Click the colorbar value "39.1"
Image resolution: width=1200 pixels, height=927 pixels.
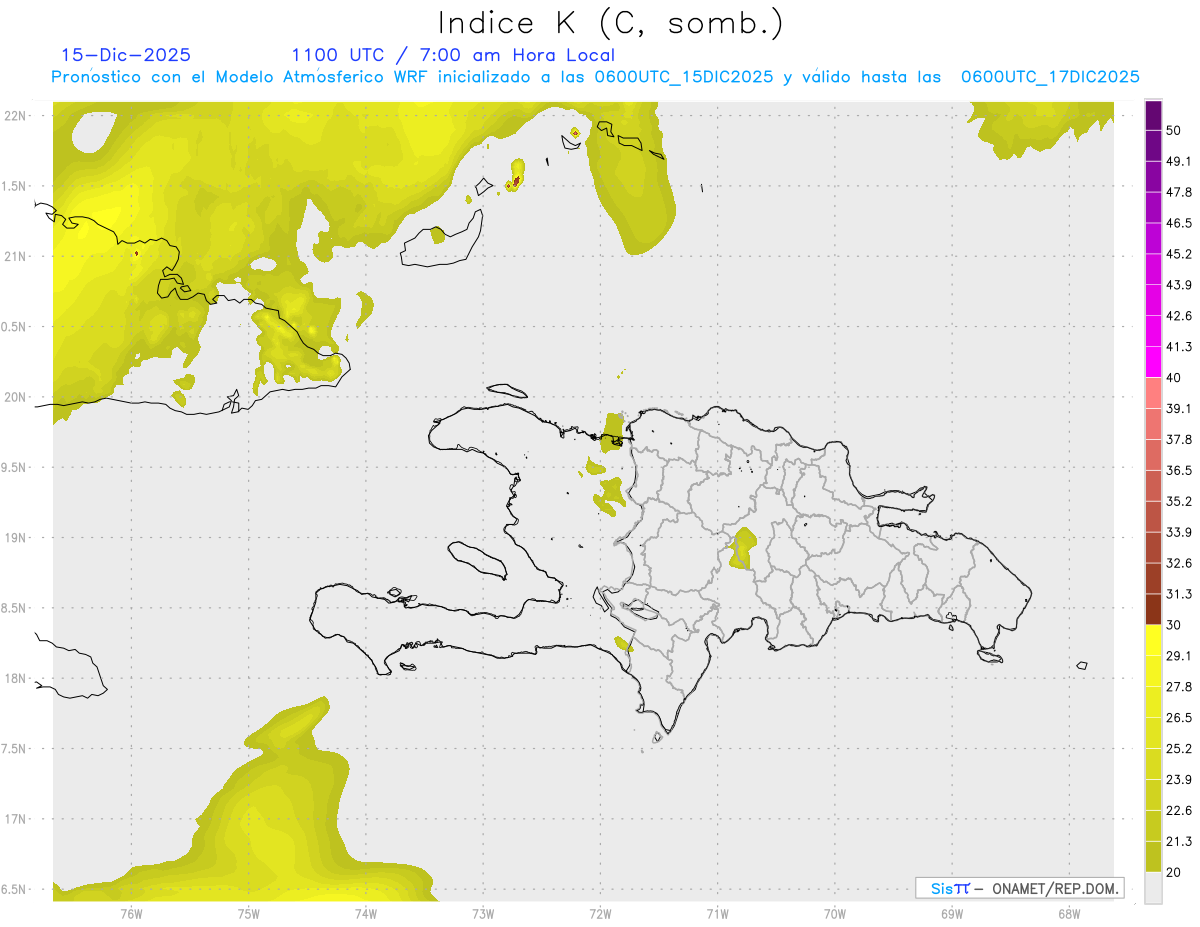click(x=1179, y=408)
